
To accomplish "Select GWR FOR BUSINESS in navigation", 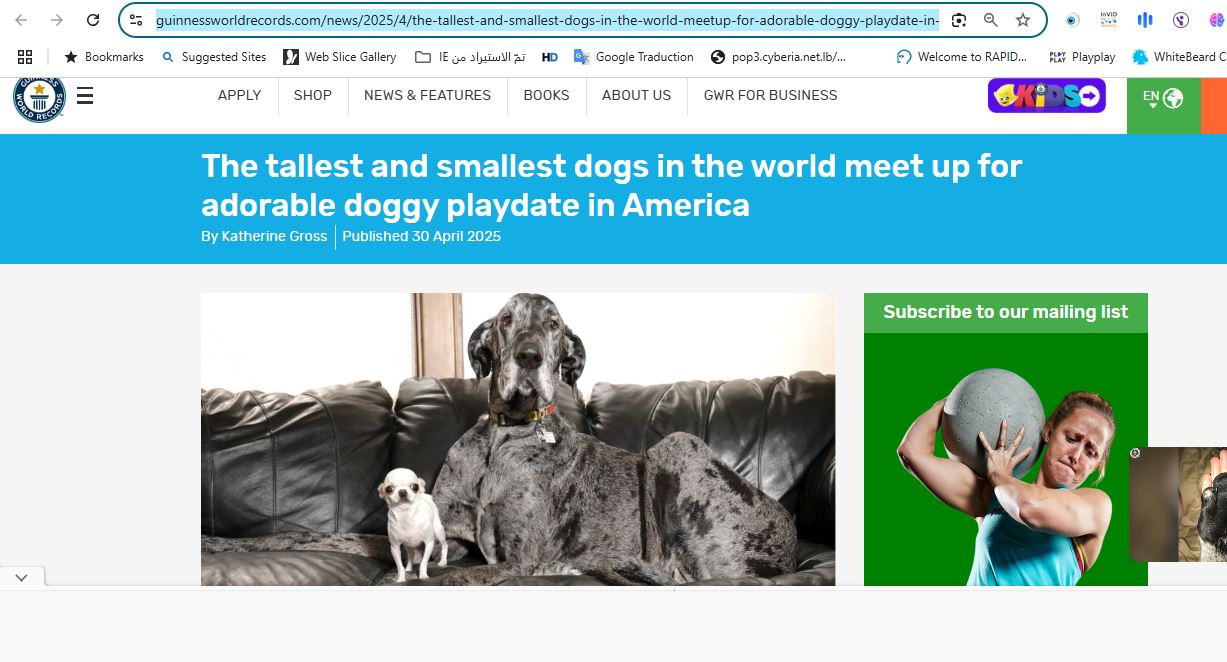I will click(x=770, y=95).
